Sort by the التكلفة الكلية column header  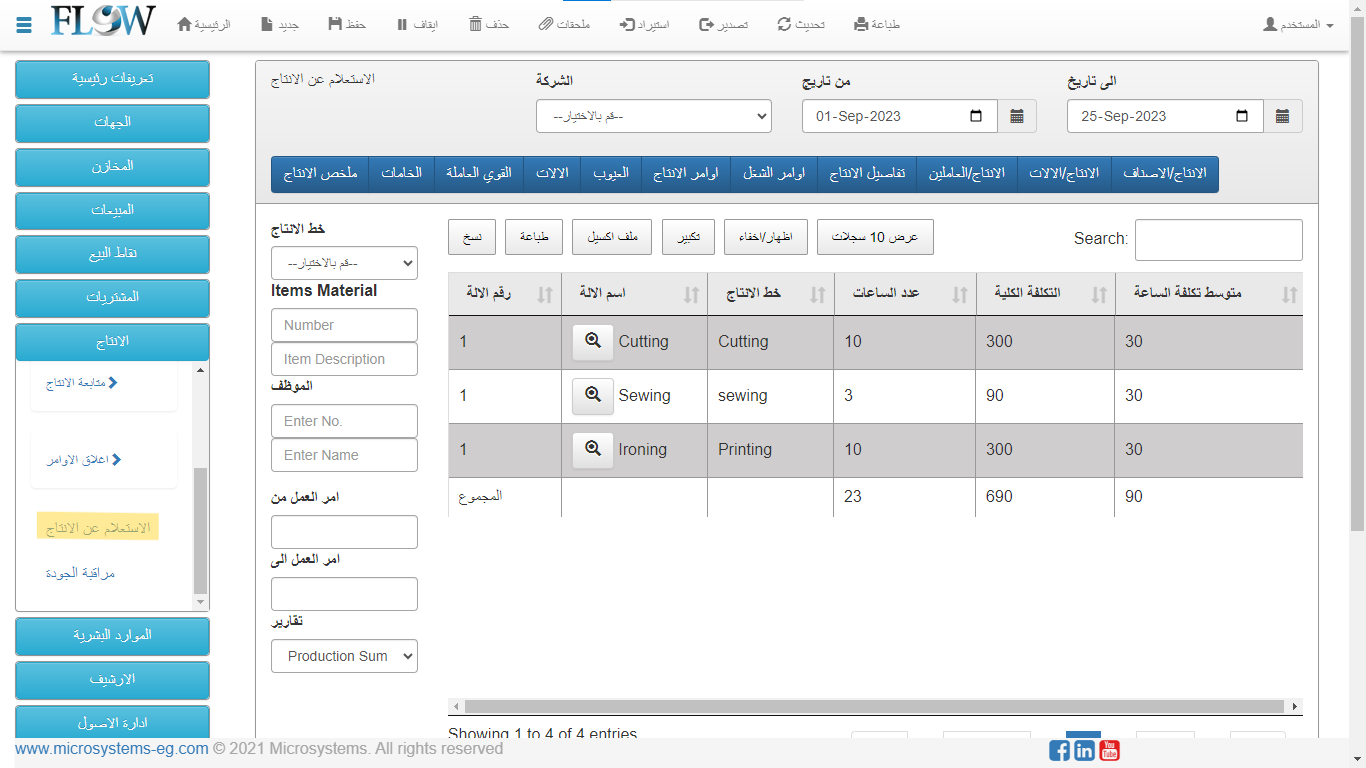coord(1045,294)
